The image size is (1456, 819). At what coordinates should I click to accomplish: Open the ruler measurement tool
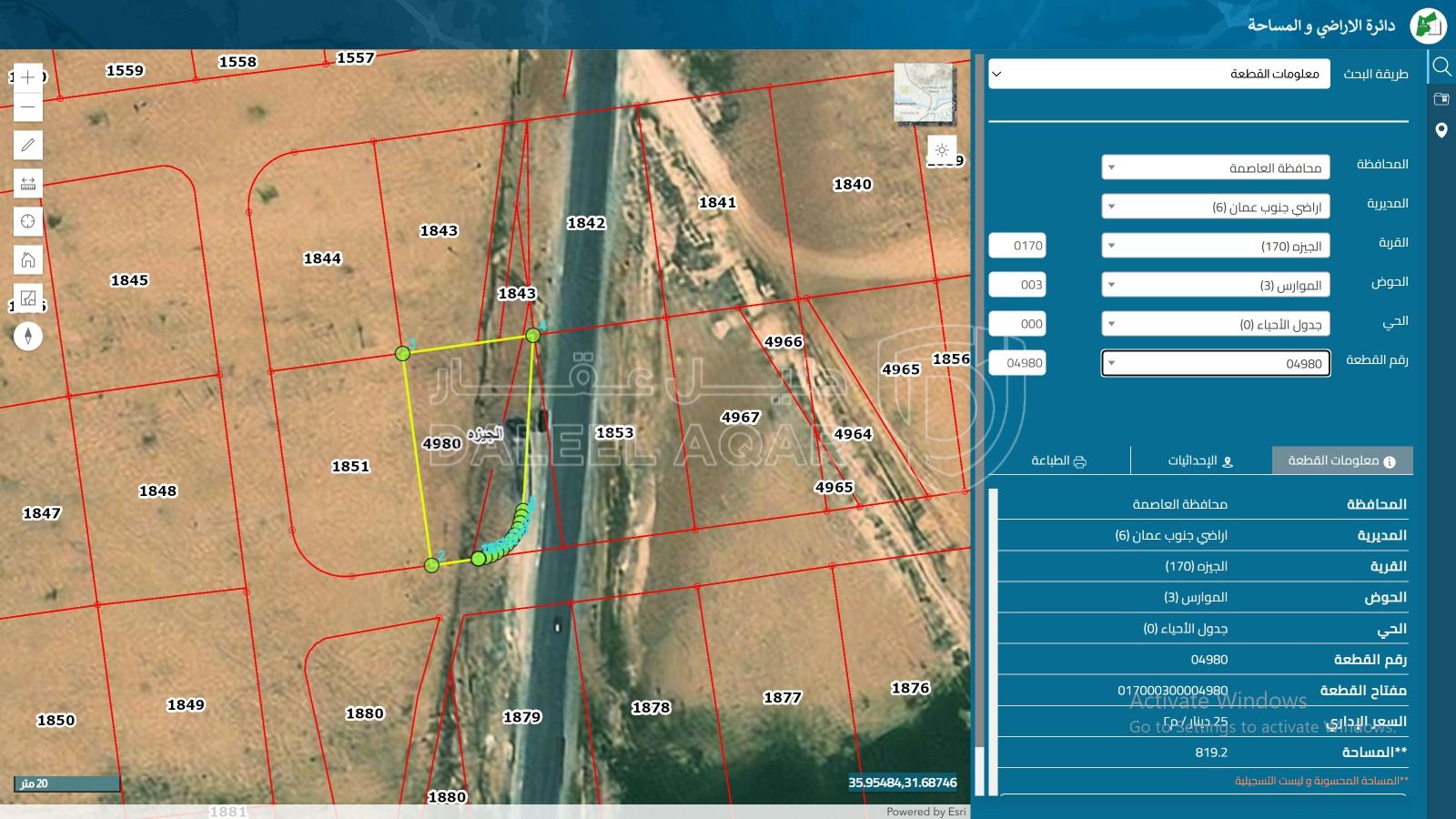point(28,184)
